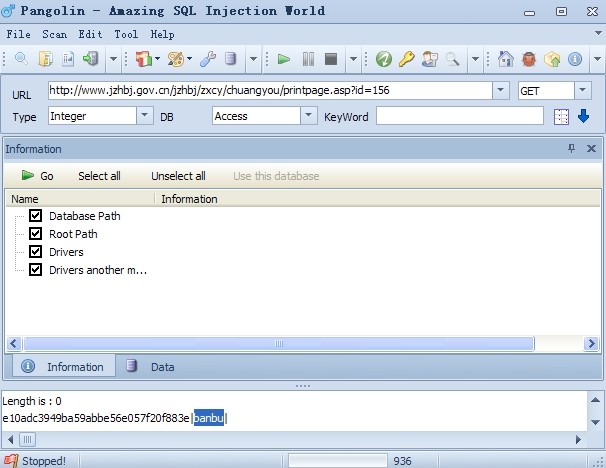The width and height of the screenshot is (606, 468).
Task: Click into the KeyWord input field
Action: pyautogui.click(x=460, y=116)
